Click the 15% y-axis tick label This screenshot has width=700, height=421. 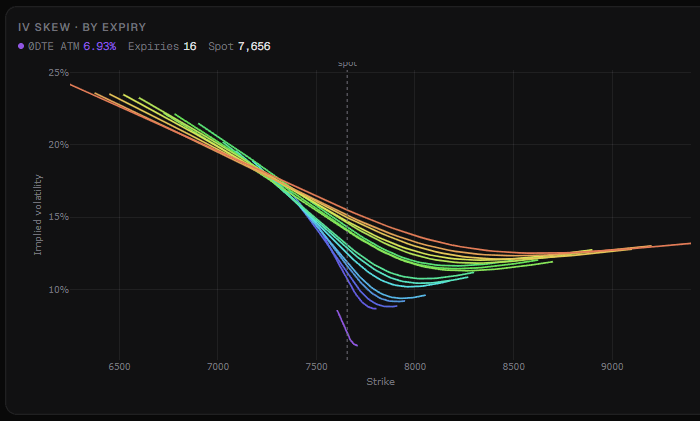coord(58,217)
